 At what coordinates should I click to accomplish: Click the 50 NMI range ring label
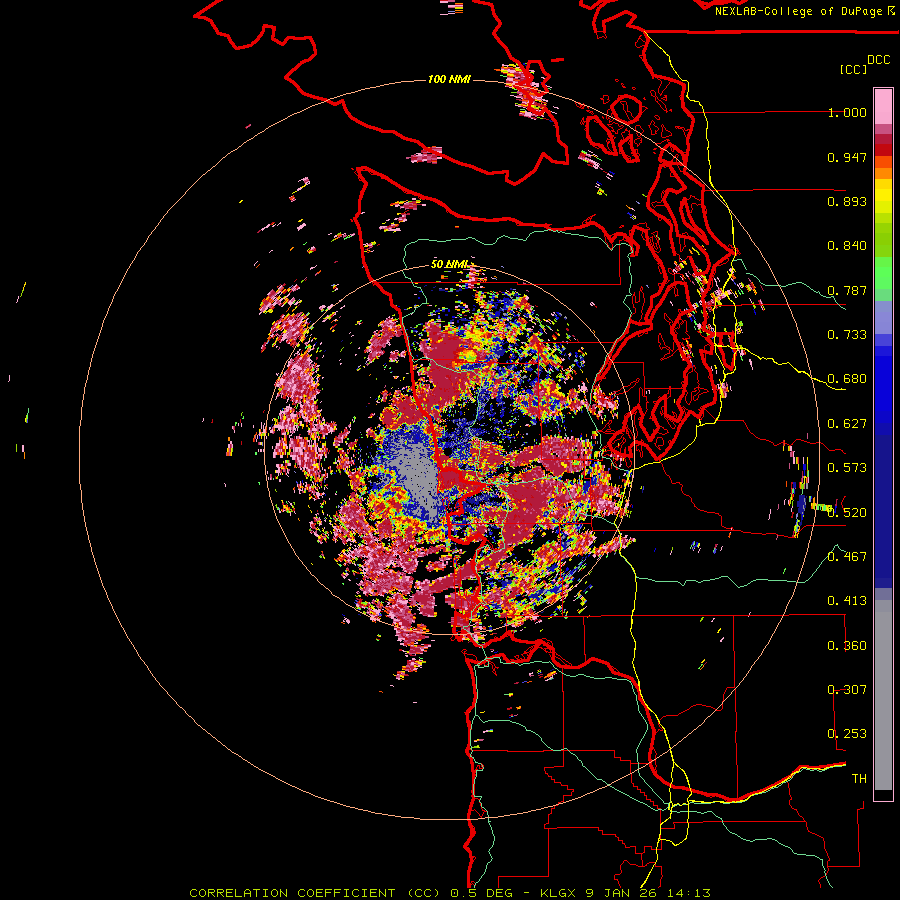tap(449, 265)
